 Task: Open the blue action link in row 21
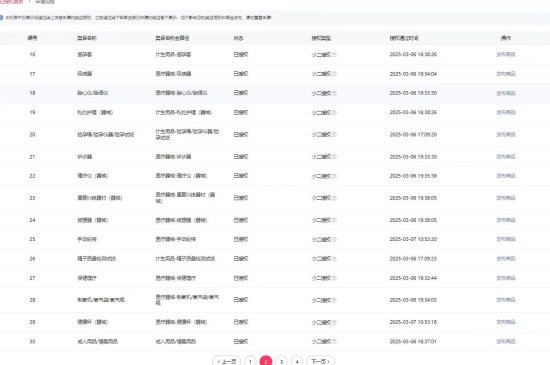tap(506, 156)
